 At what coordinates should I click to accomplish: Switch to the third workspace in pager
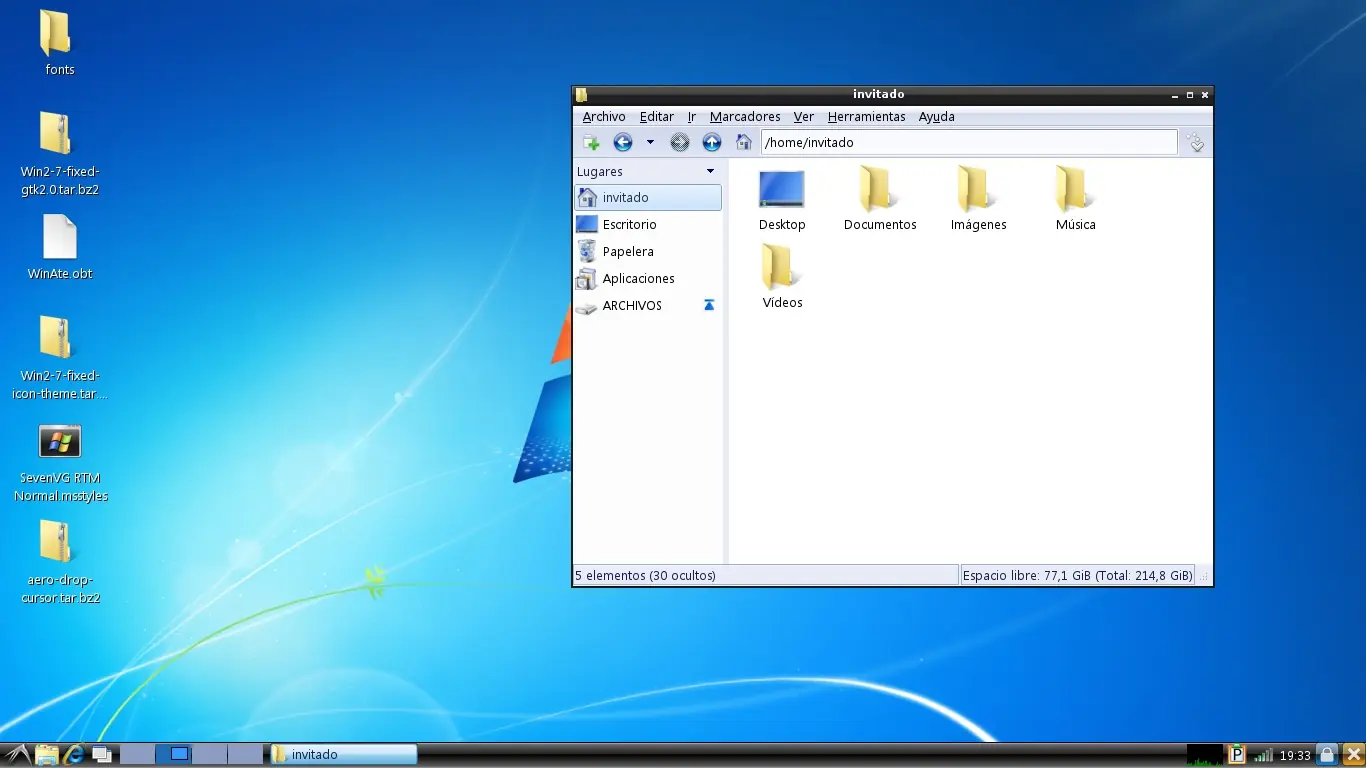pos(210,755)
